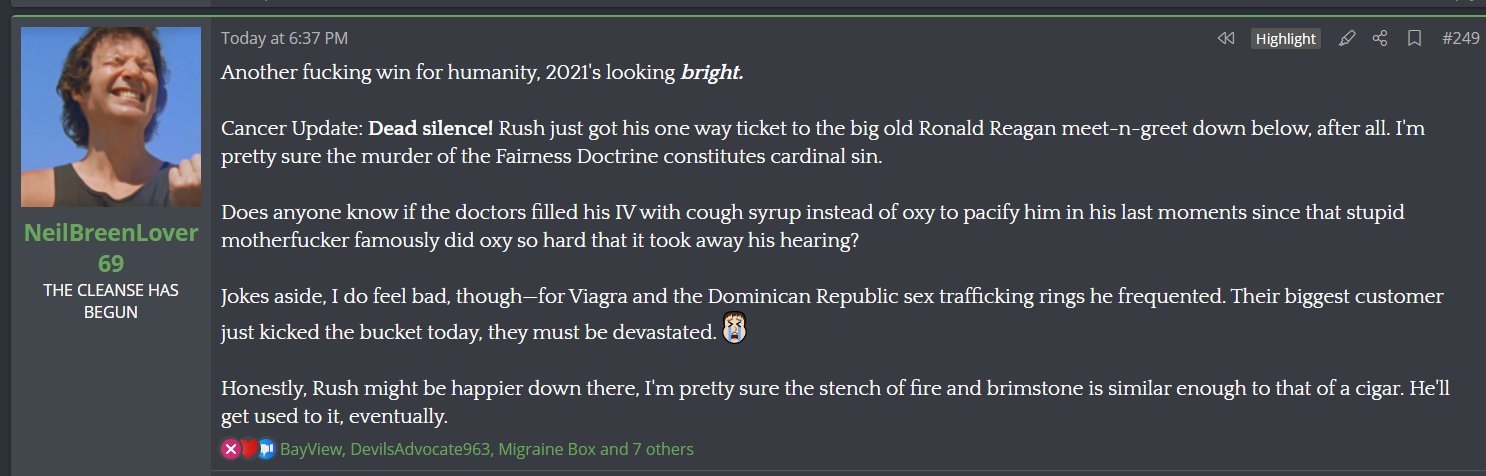Viewport: 1486px width, 476px height.
Task: Click the highlighter pen icon
Action: (1347, 39)
